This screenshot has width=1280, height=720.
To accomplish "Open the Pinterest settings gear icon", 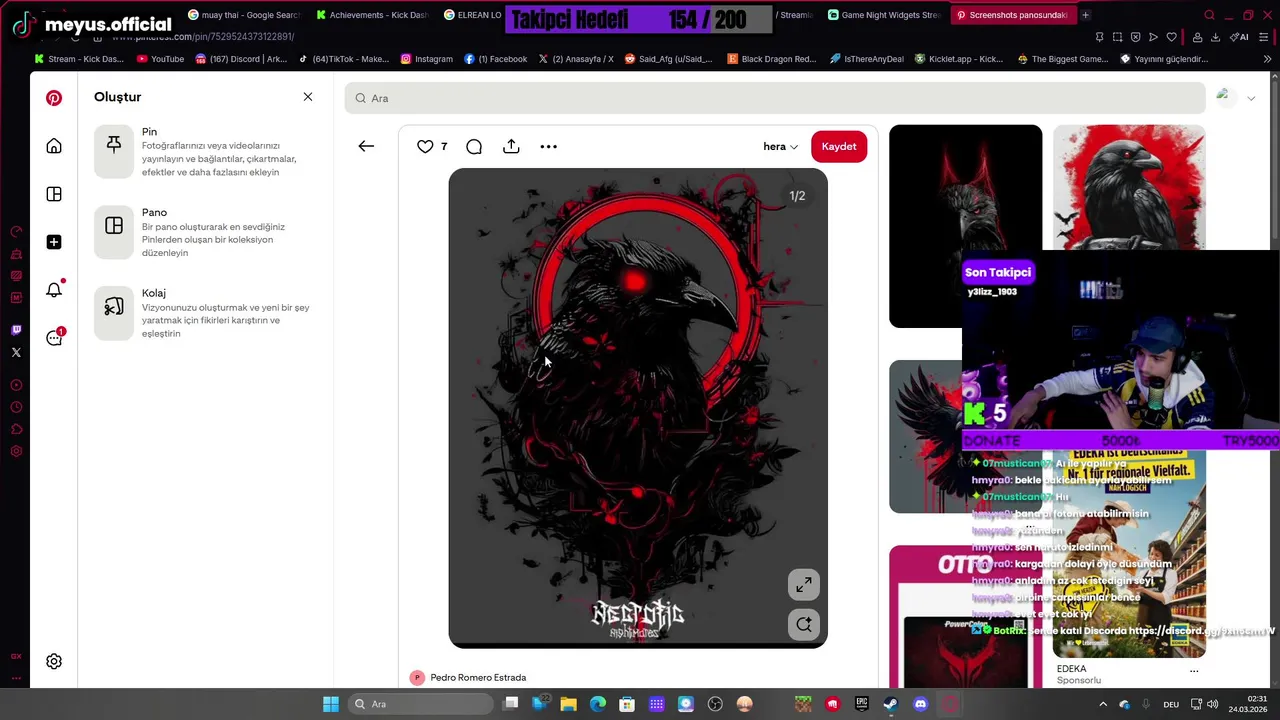I will pos(54,661).
